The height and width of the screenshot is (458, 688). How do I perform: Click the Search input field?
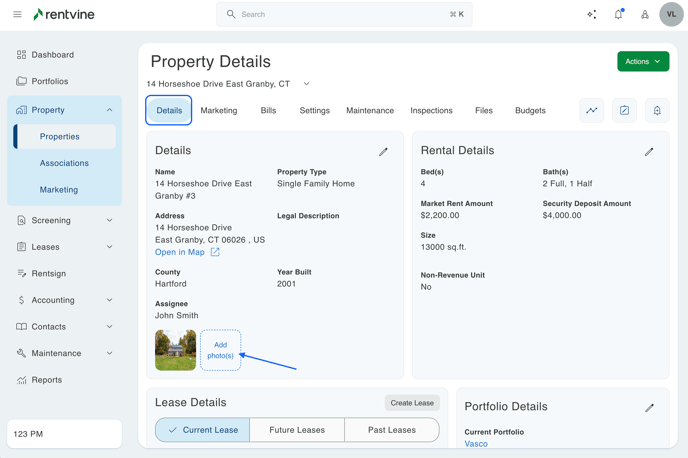(x=344, y=15)
